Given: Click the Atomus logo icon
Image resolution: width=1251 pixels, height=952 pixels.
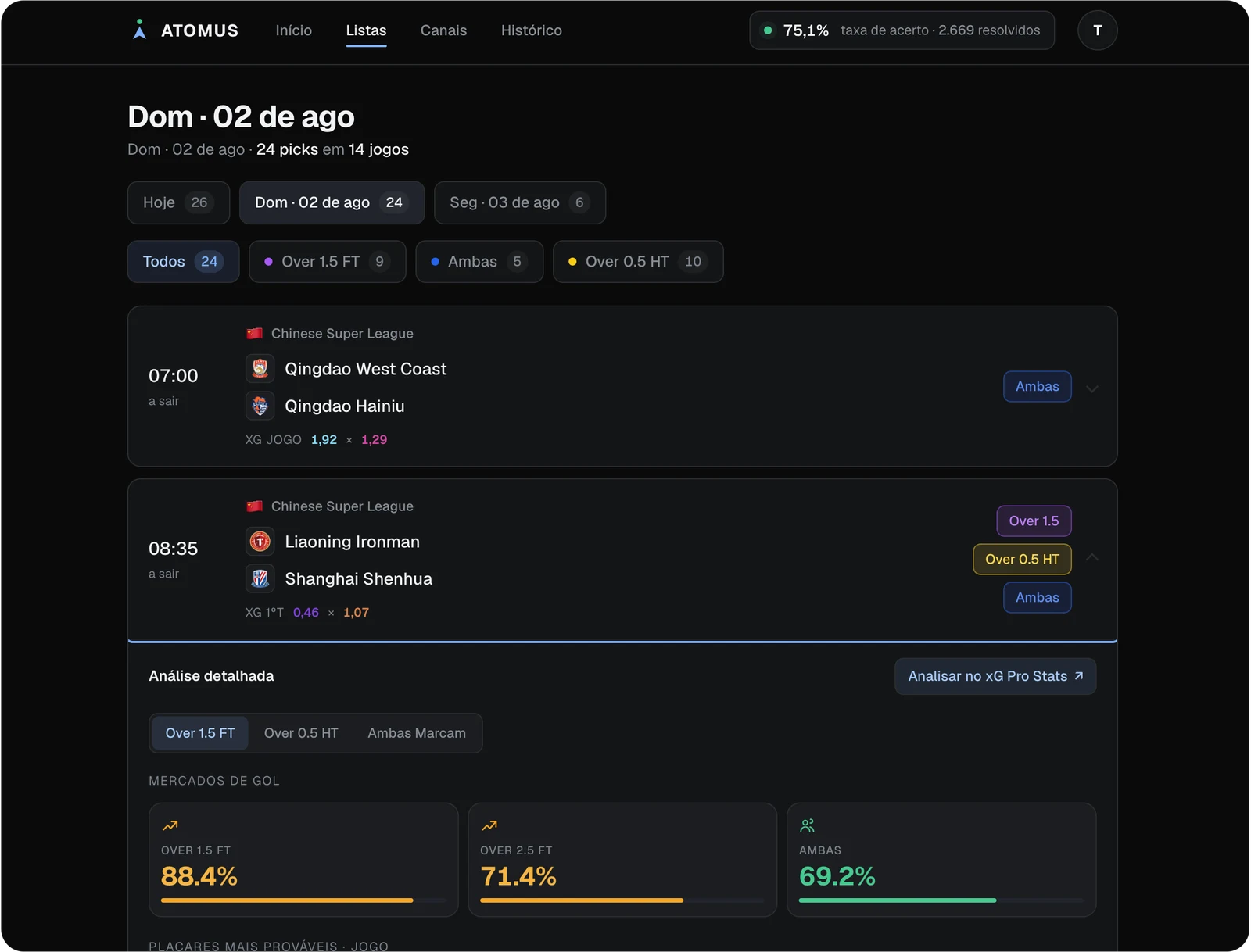Looking at the screenshot, I should [139, 30].
